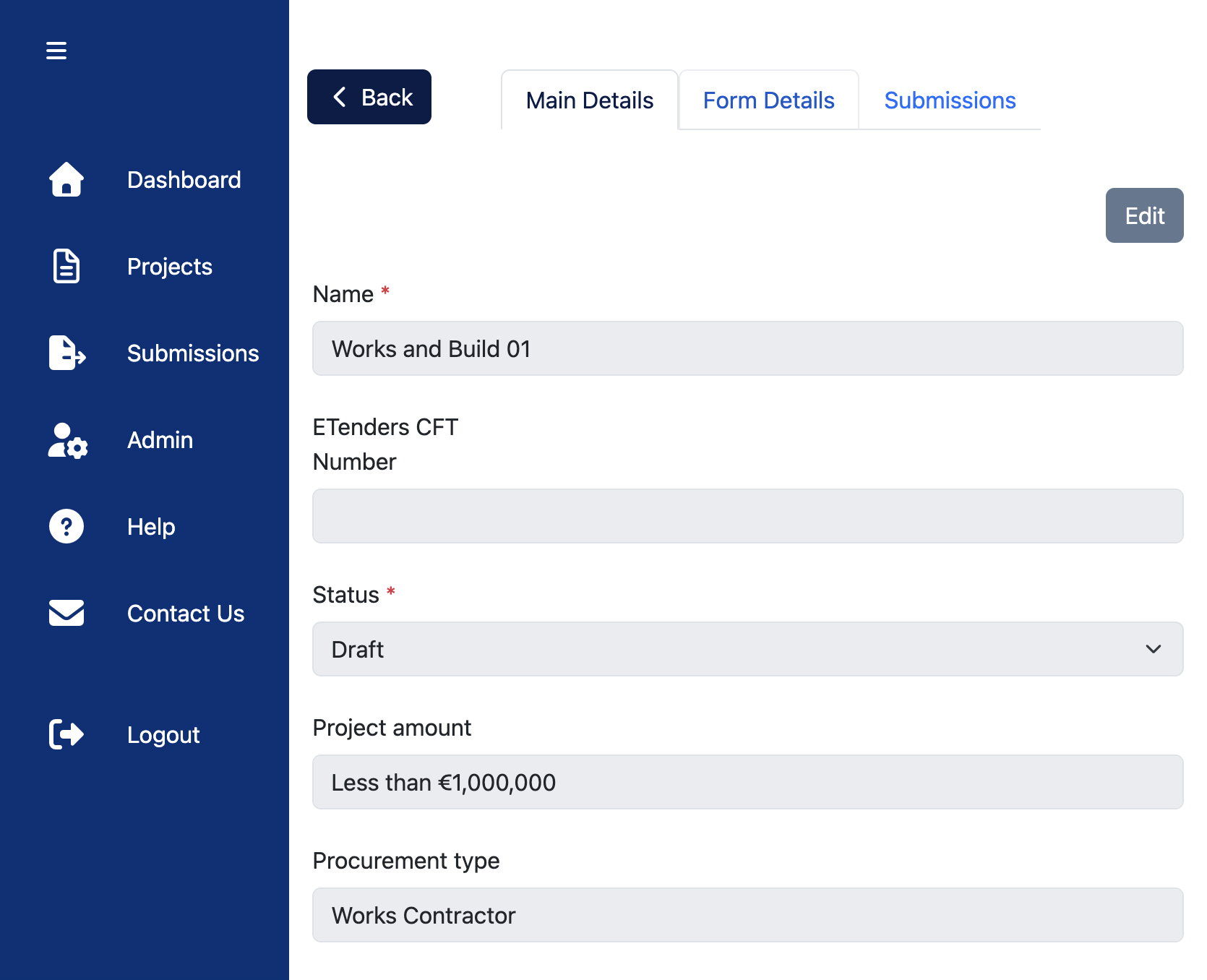Go back with the Back button
This screenshot has width=1207, height=980.
tap(369, 97)
